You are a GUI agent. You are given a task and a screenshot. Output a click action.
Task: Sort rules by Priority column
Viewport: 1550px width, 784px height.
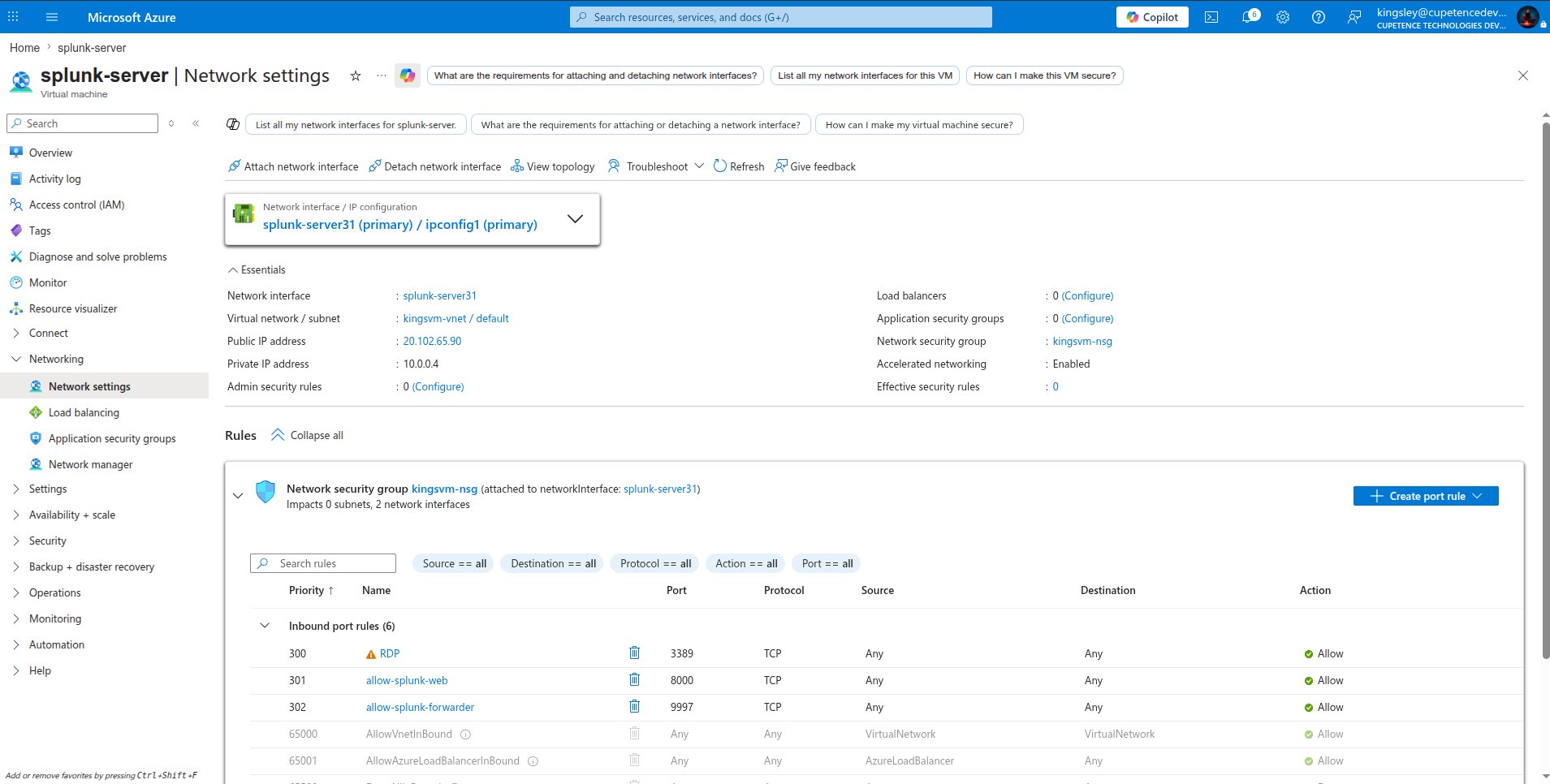click(x=311, y=590)
